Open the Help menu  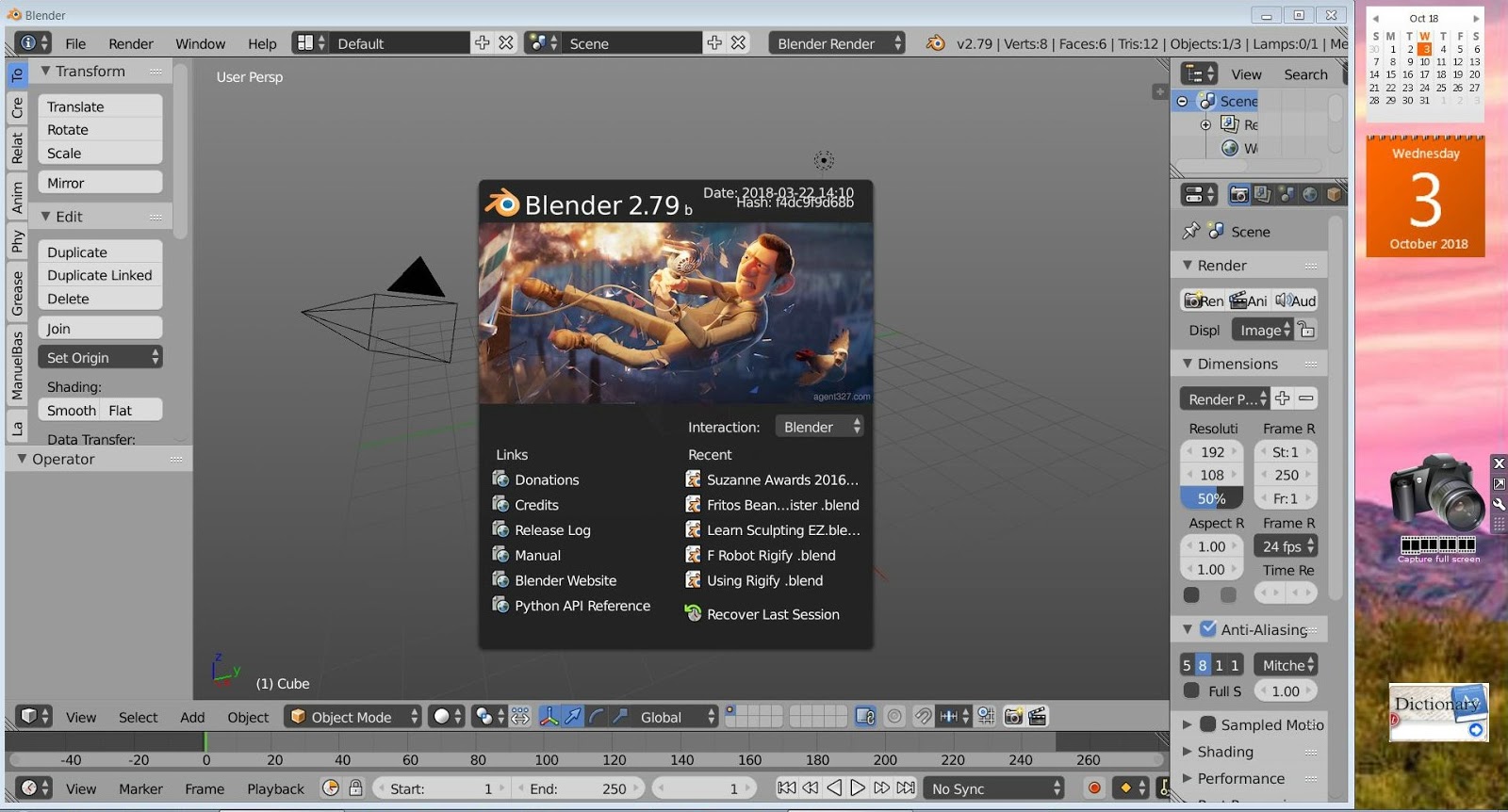(262, 43)
